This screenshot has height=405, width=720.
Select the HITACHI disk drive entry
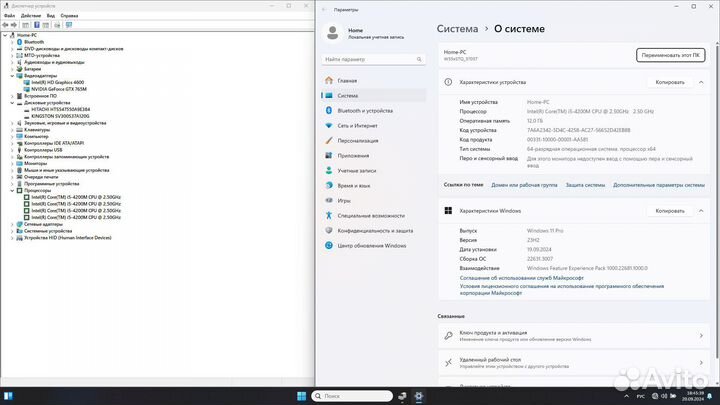[x=61, y=109]
